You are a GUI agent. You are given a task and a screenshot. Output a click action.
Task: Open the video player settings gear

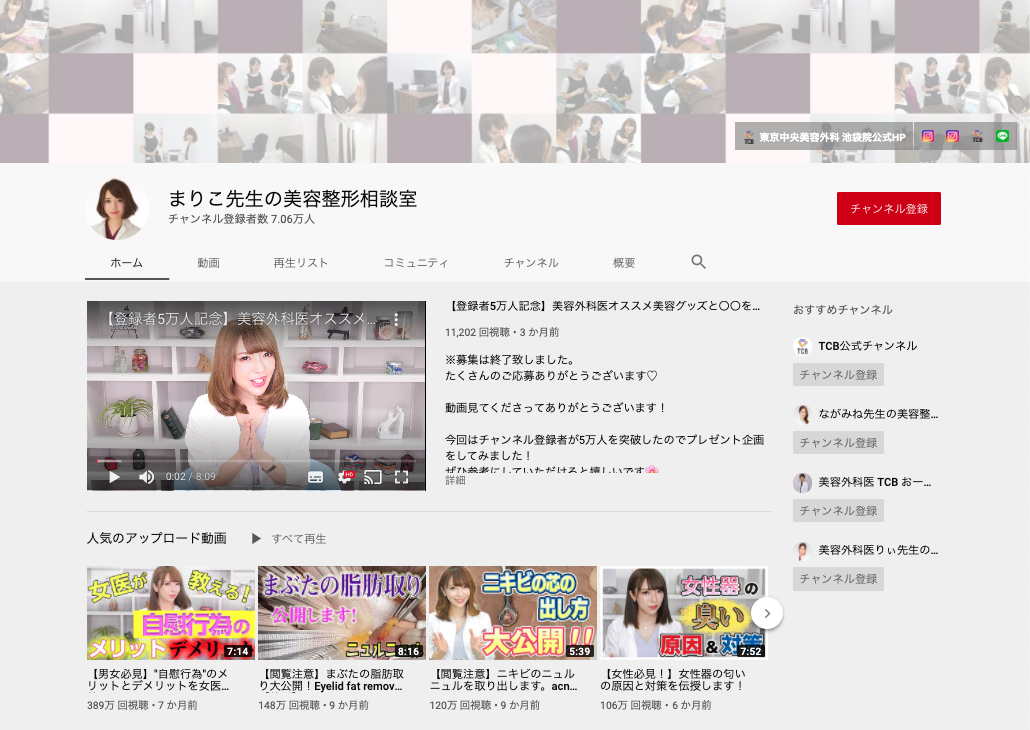[x=345, y=477]
